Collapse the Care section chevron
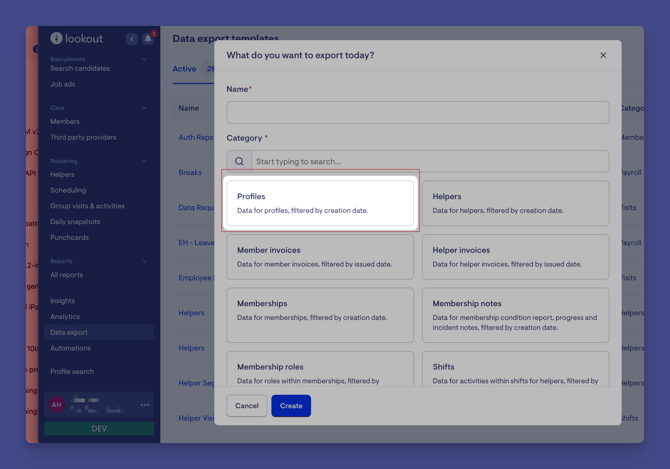The height and width of the screenshot is (469, 670). click(x=144, y=108)
